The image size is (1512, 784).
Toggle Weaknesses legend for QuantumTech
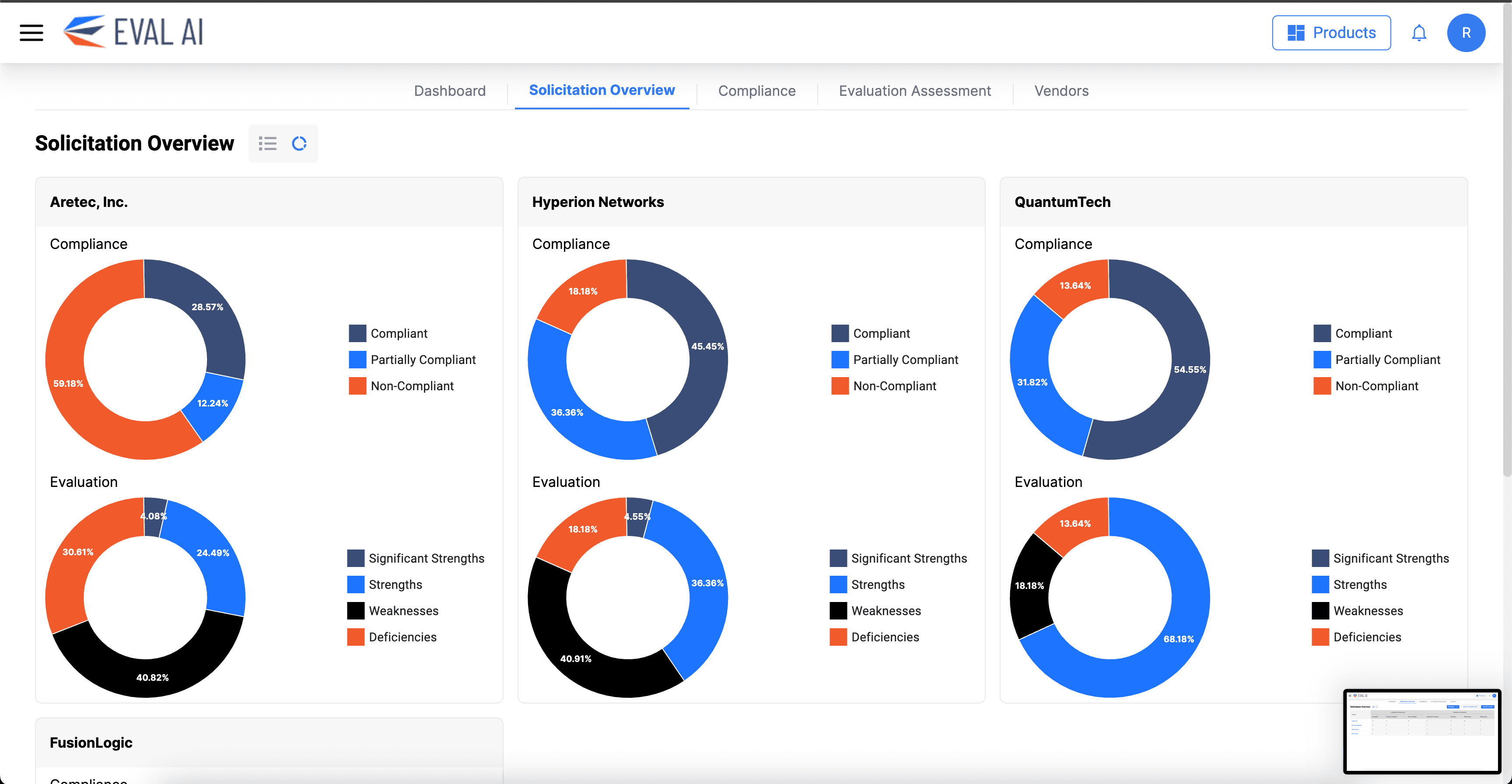(1357, 611)
